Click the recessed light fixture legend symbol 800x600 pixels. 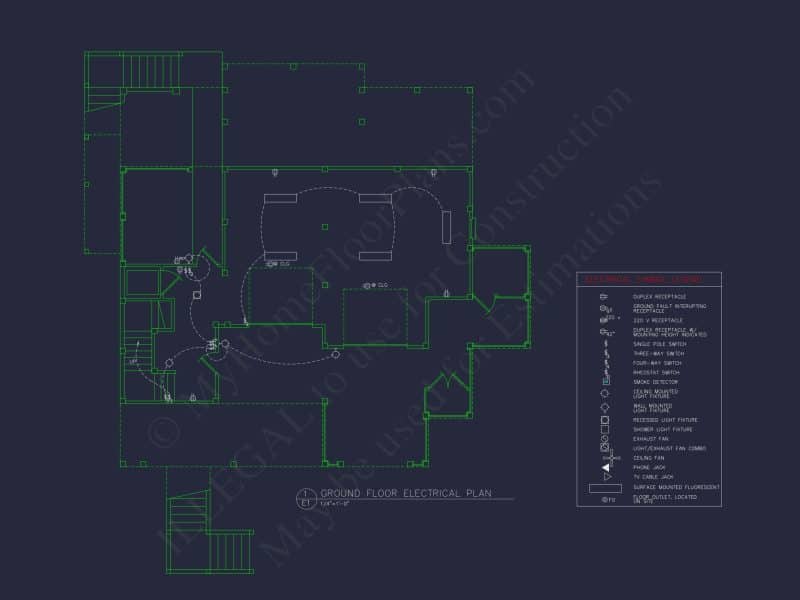click(x=605, y=420)
